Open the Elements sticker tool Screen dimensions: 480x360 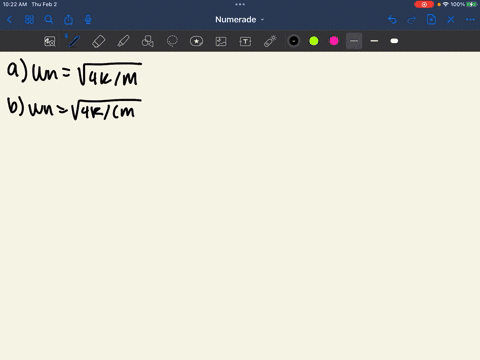click(x=196, y=41)
